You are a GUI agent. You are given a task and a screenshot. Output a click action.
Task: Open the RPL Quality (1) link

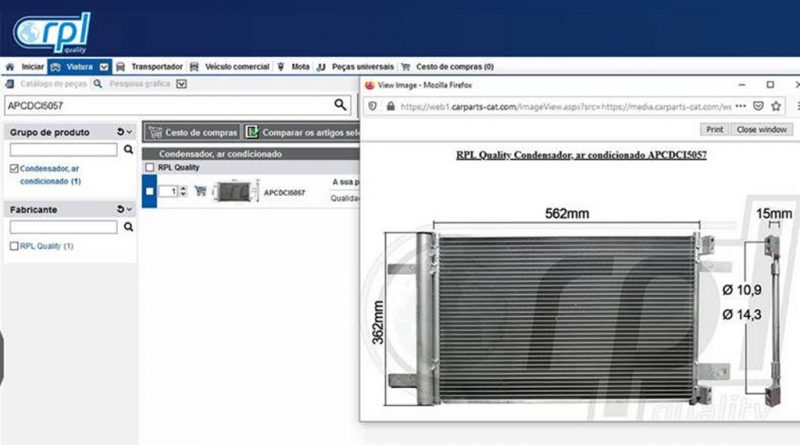point(46,246)
